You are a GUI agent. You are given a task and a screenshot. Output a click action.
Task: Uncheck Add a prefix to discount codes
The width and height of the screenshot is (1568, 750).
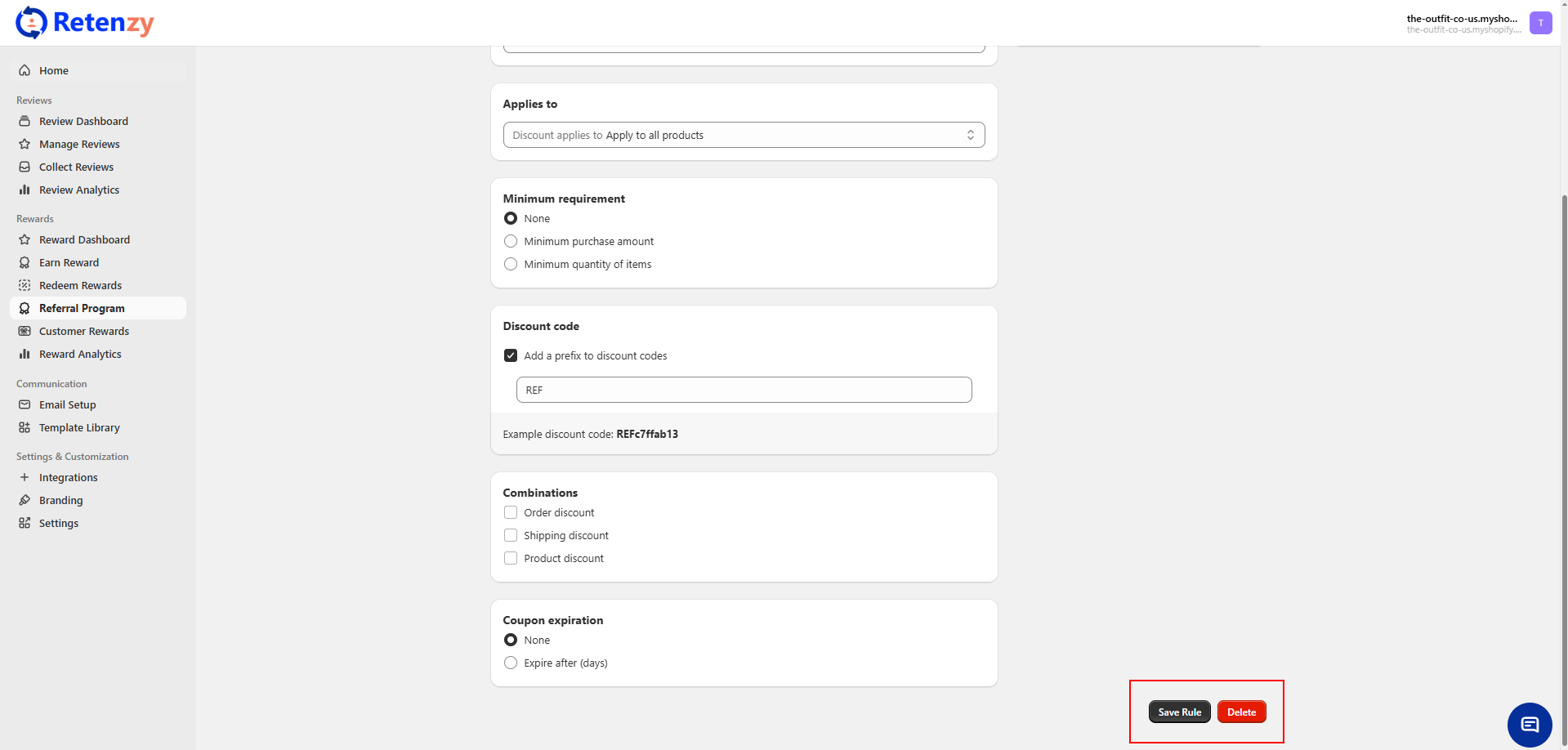click(511, 355)
